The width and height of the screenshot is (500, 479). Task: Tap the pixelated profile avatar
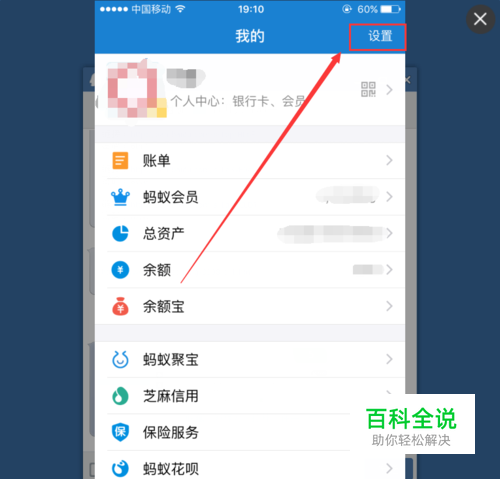pyautogui.click(x=133, y=91)
